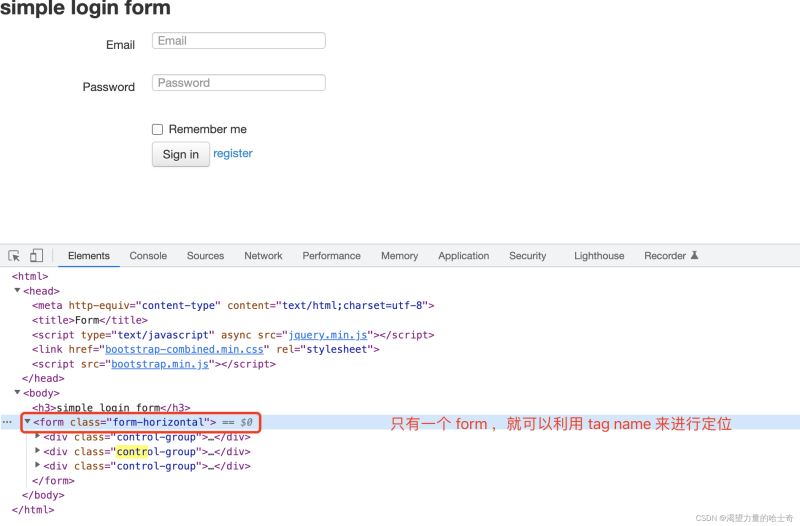Open the Network tab
Screen dimensions: 800x526
[x=263, y=256]
